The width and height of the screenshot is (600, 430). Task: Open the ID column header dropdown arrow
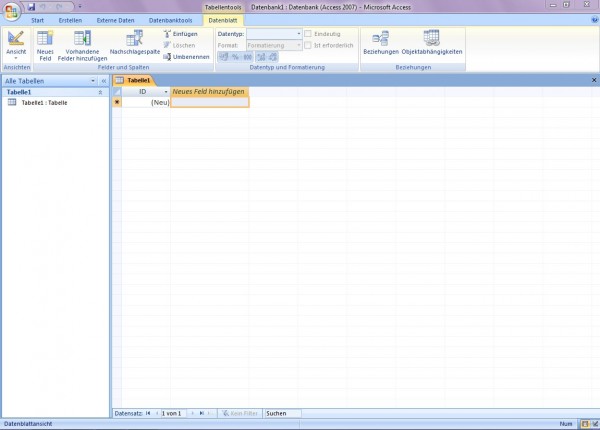[166, 92]
